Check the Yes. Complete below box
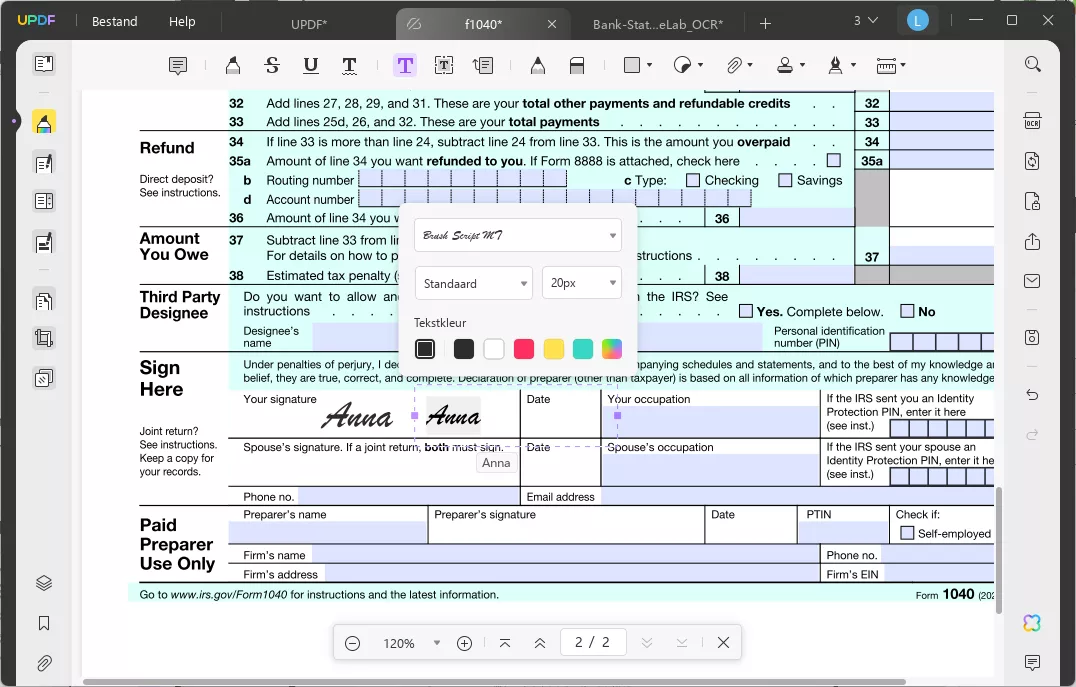Viewport: 1076px width, 687px height. click(x=746, y=311)
